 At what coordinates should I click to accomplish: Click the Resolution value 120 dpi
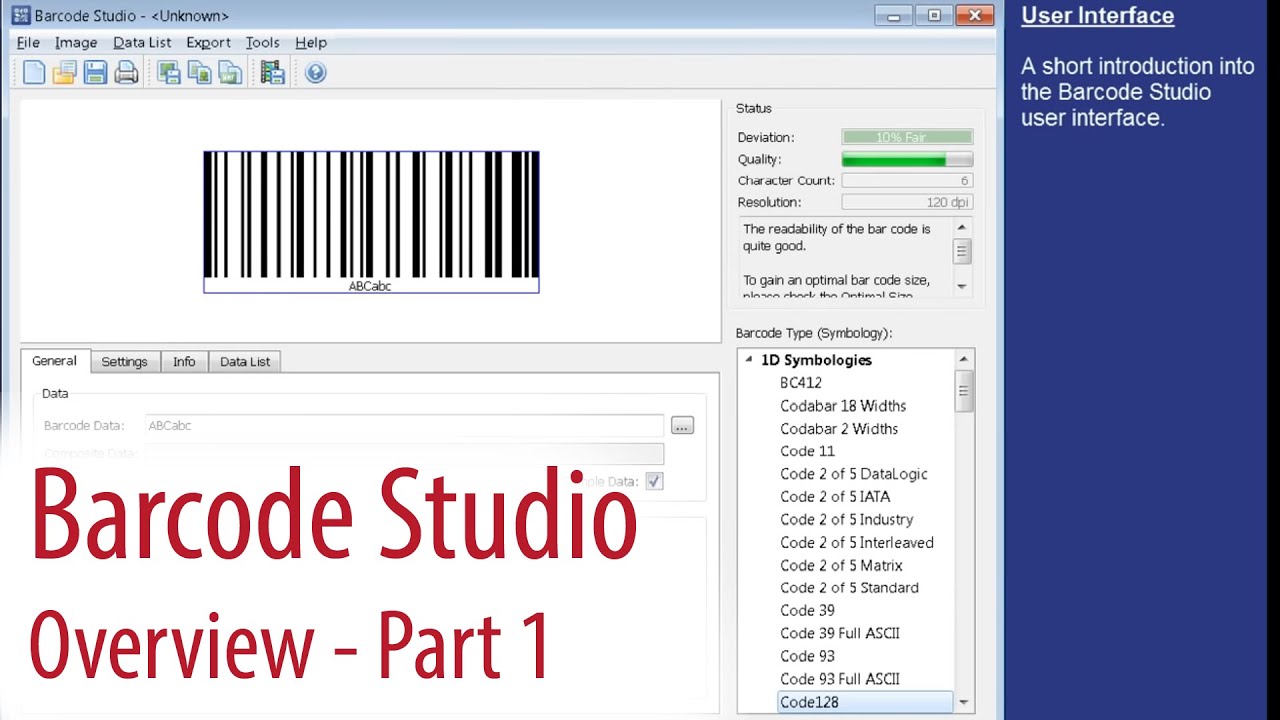coord(907,203)
